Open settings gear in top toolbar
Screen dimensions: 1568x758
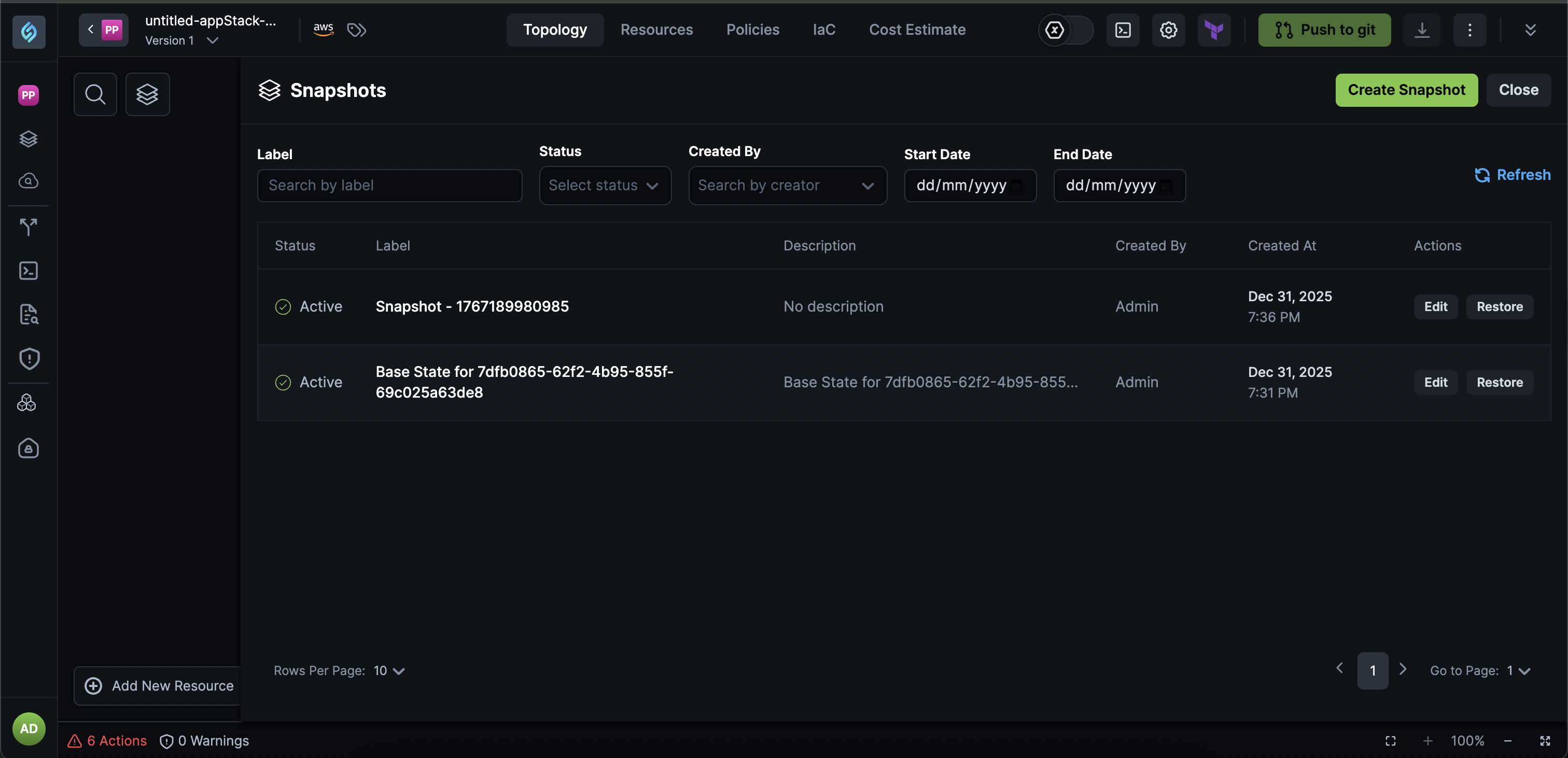[x=1168, y=30]
